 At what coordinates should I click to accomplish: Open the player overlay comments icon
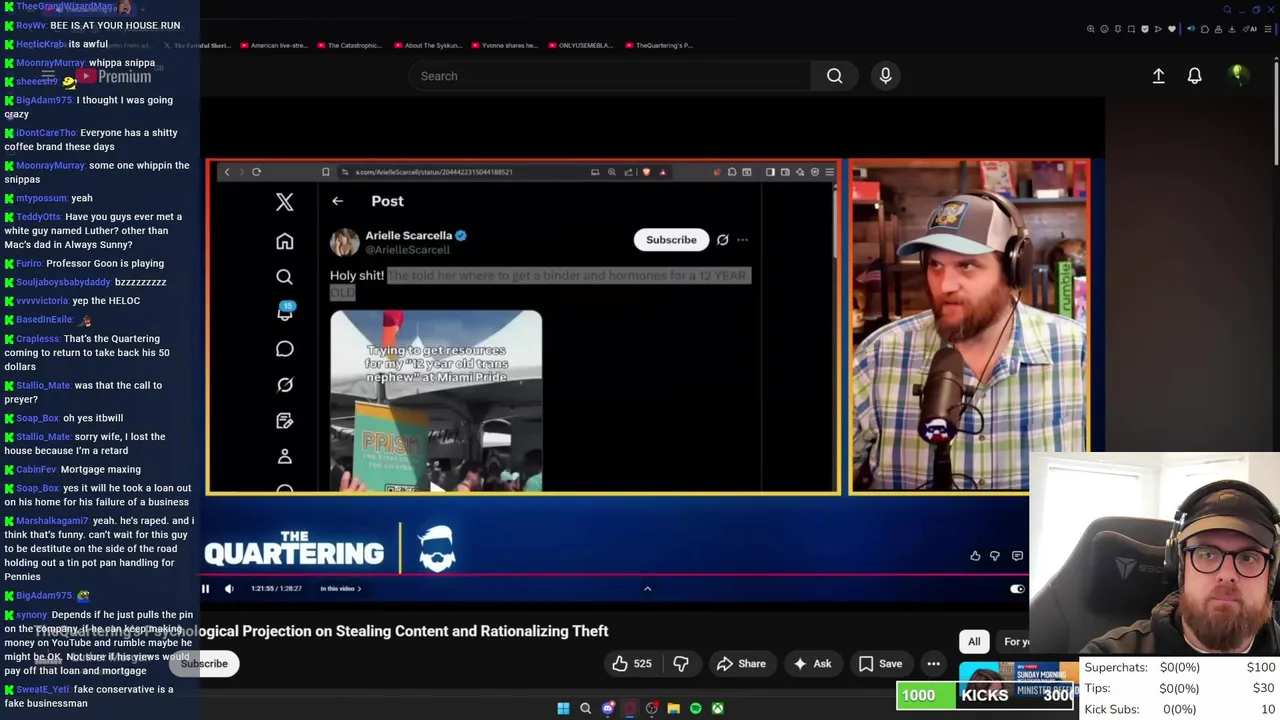click(x=1017, y=556)
